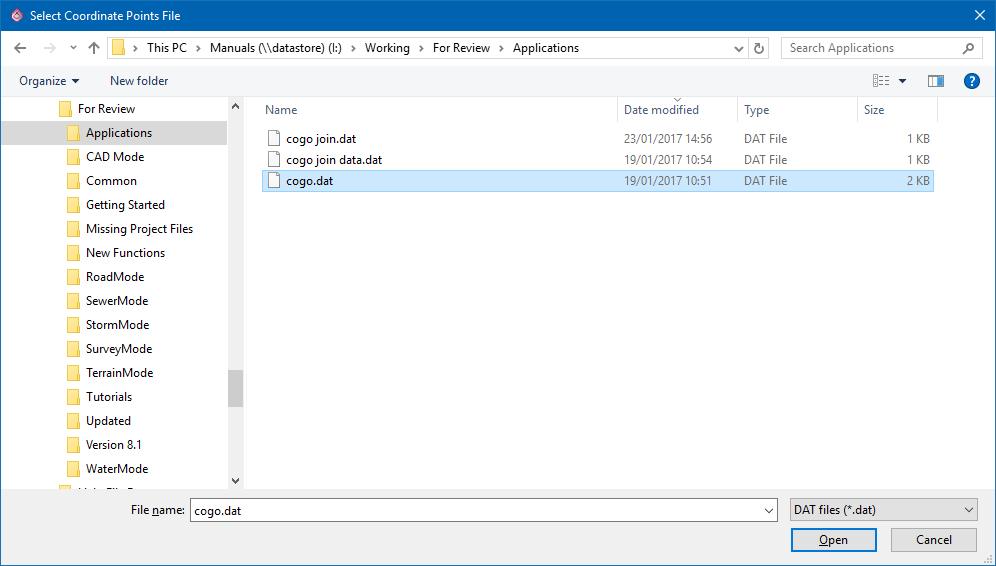Click the Back navigation arrow

[x=21, y=48]
